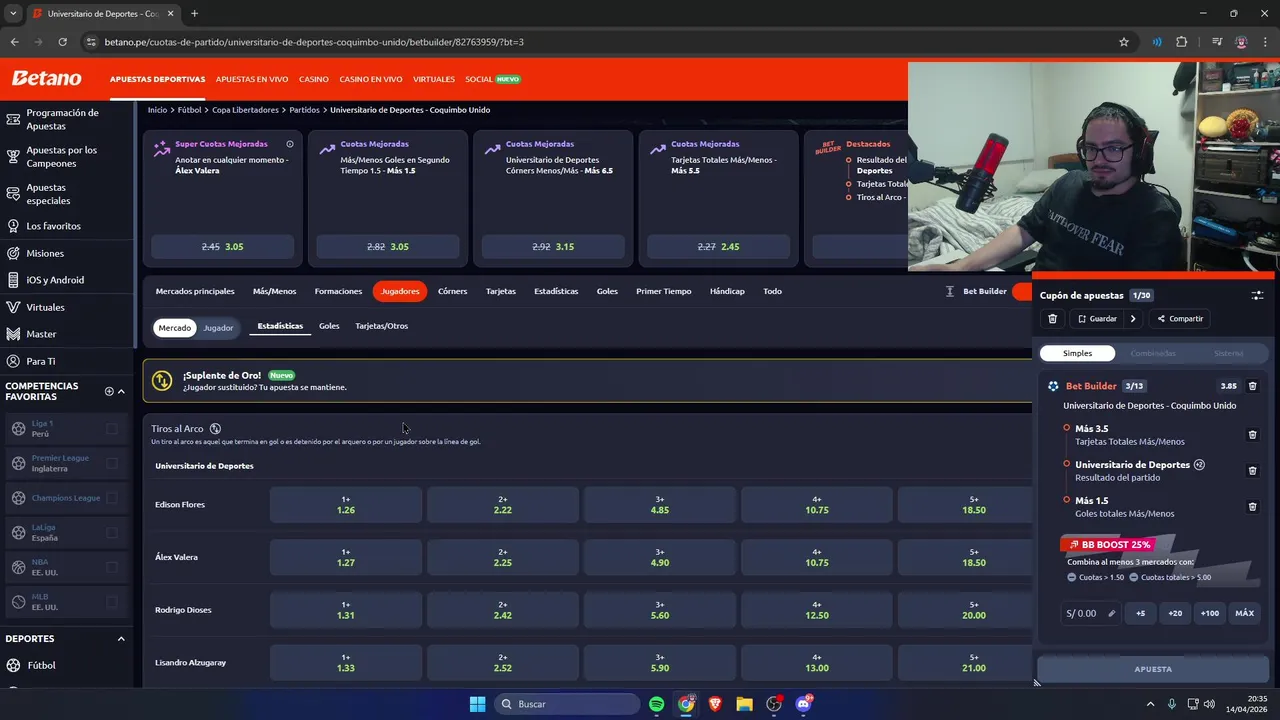Reload the page in browser
The image size is (1280, 720).
62,42
